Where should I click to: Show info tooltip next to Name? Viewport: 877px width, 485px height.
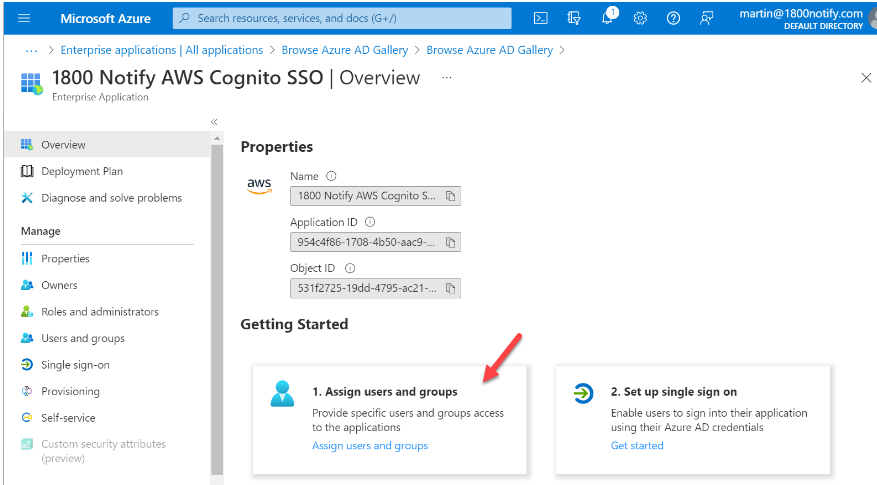click(331, 176)
